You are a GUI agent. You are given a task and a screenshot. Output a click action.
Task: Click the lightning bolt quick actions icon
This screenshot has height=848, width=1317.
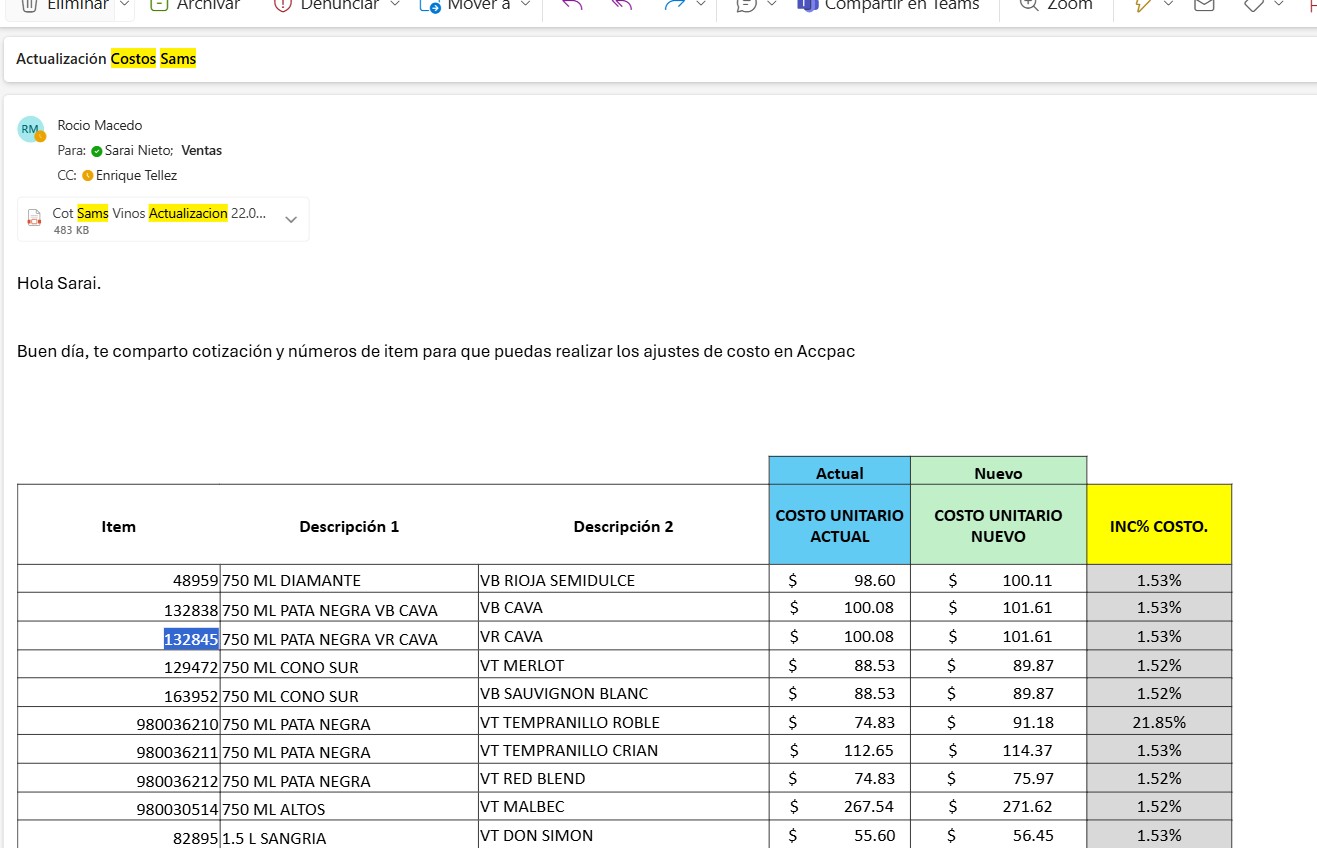[1143, 5]
